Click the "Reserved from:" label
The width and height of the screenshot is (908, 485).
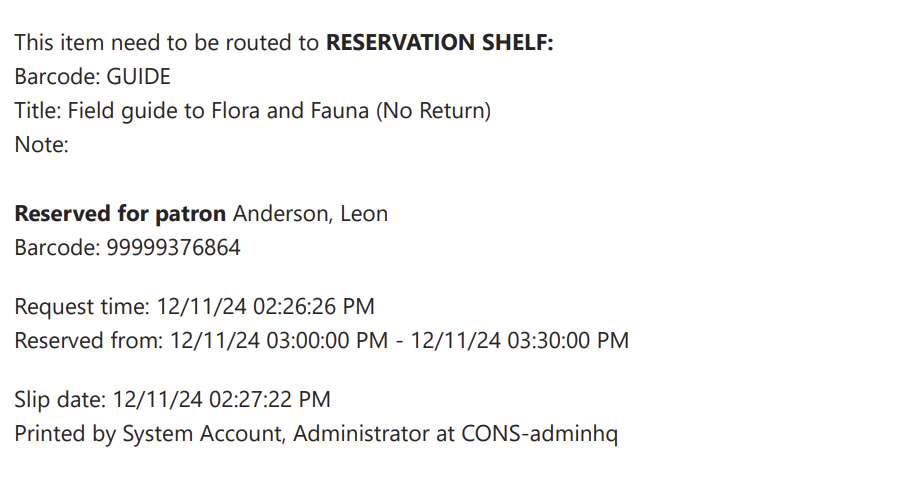(x=88, y=340)
